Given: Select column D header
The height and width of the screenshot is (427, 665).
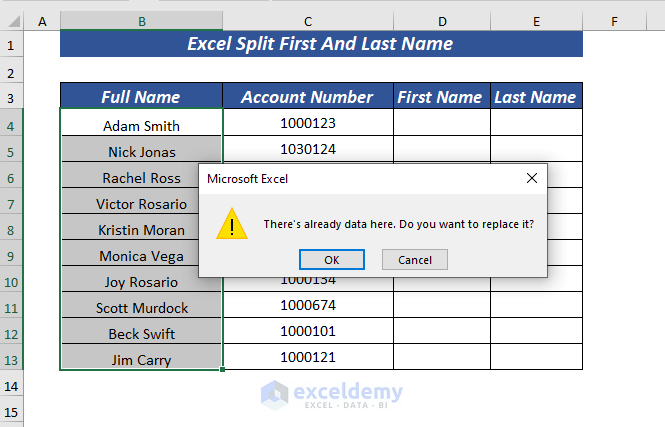Looking at the screenshot, I should coord(442,21).
